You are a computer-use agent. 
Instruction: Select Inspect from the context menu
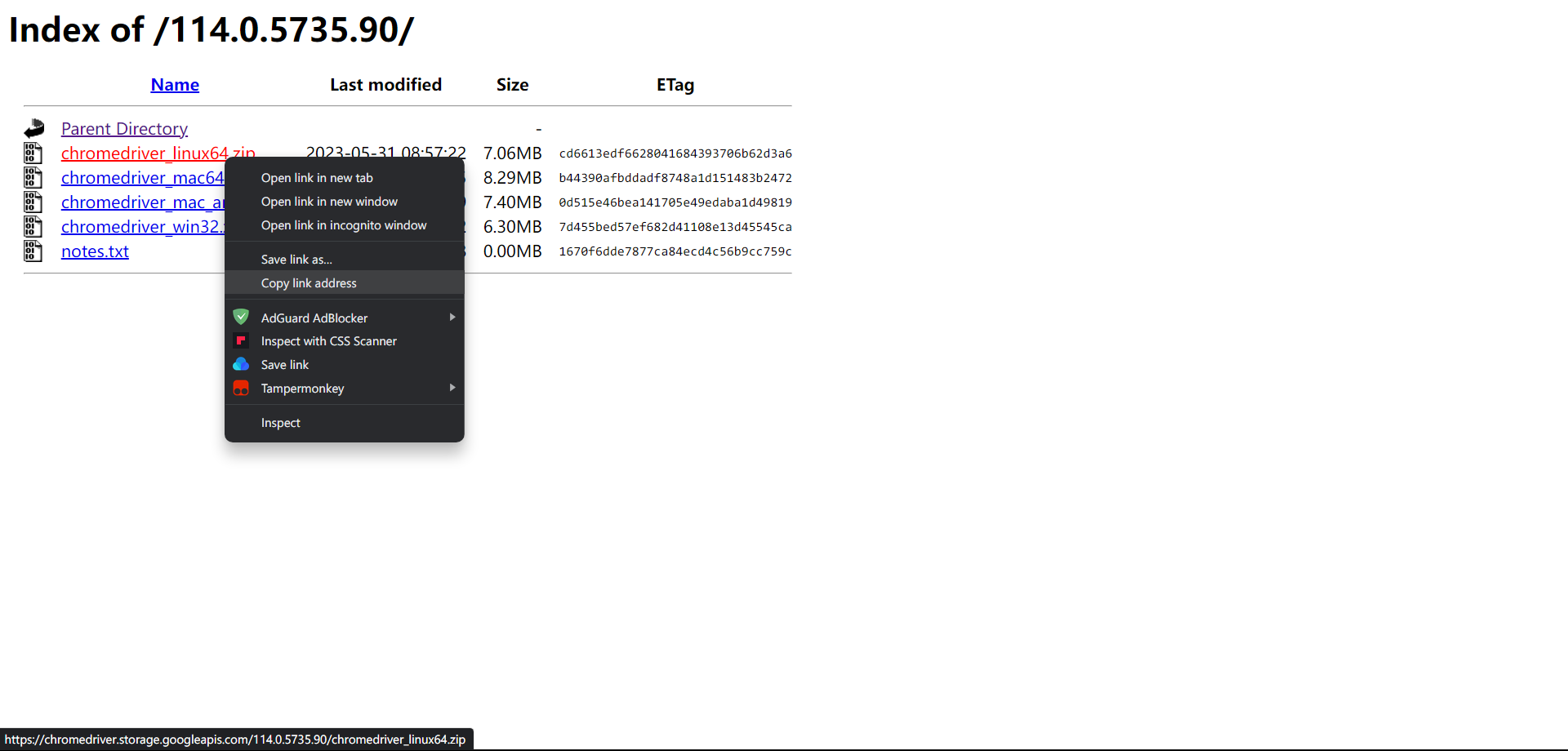coord(280,422)
